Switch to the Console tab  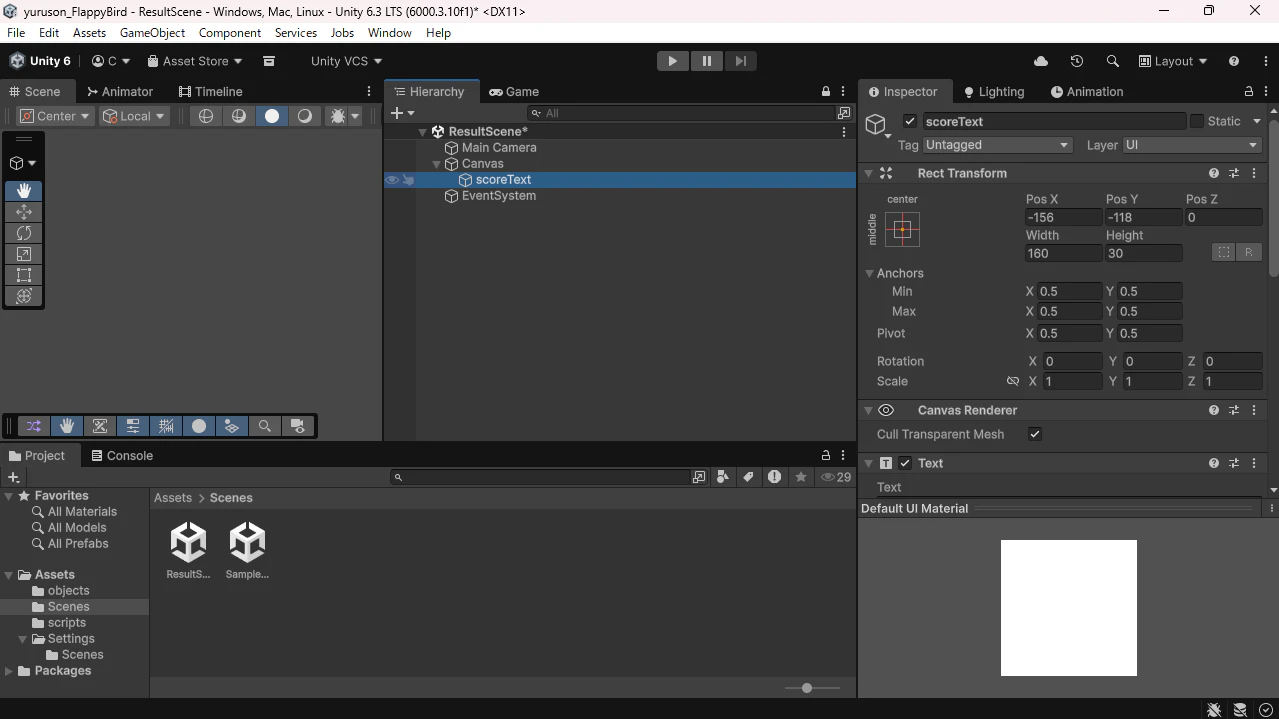tap(122, 455)
